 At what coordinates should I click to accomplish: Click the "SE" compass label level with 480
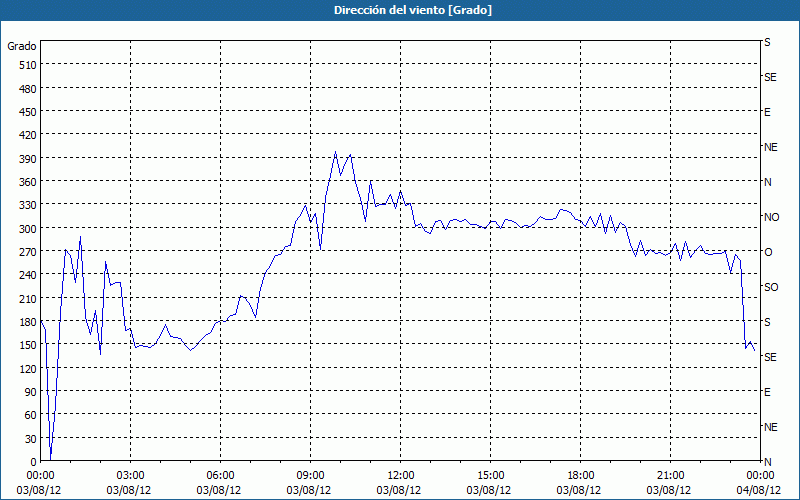click(x=770, y=77)
